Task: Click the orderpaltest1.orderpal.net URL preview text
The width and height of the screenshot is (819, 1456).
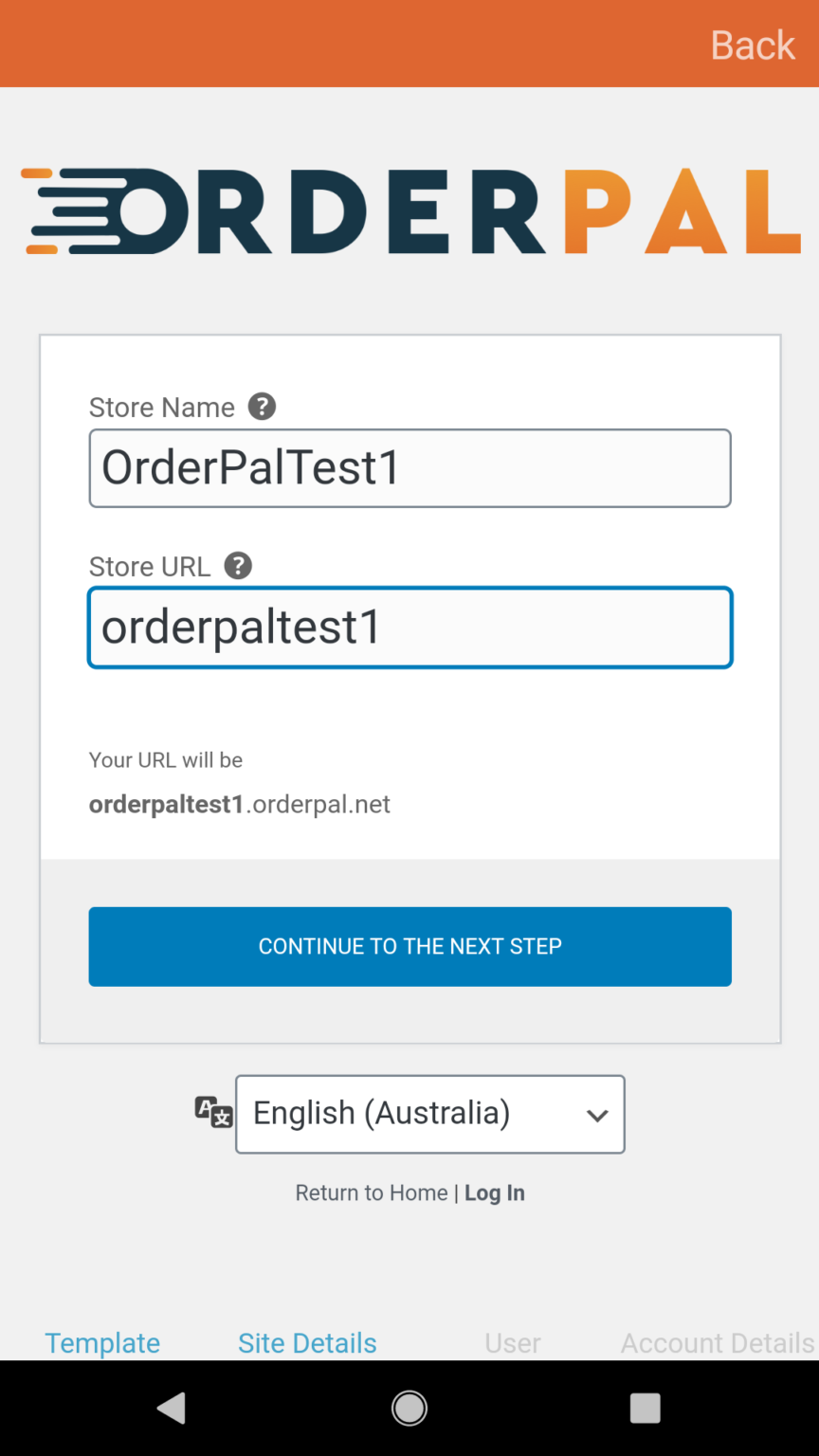Action: point(240,804)
